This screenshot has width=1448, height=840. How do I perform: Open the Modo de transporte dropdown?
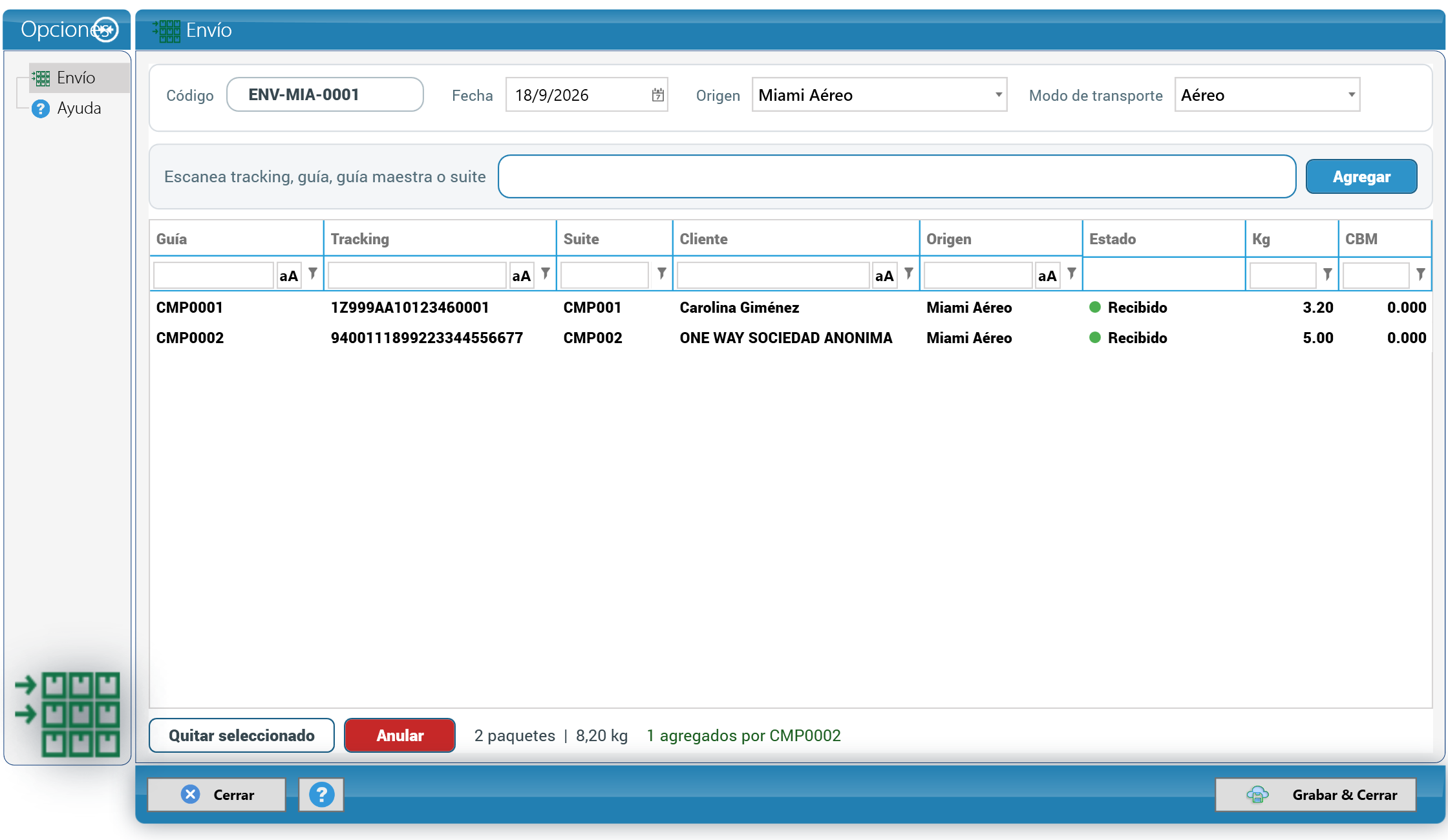1267,95
